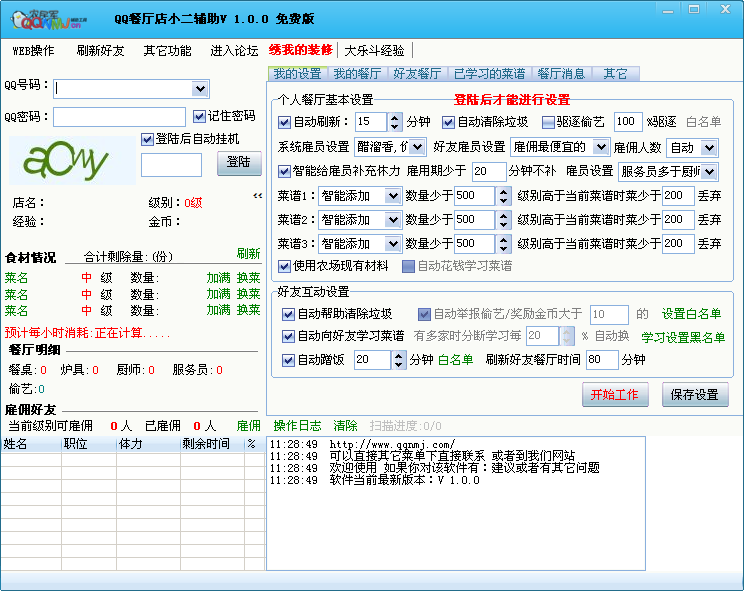Click the captcha verification image
Screen dimensions: 744x591
pyautogui.click(x=70, y=160)
